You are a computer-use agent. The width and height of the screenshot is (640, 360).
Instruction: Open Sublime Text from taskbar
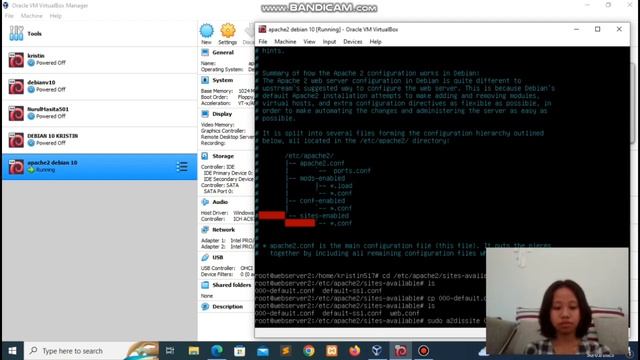pos(286,351)
